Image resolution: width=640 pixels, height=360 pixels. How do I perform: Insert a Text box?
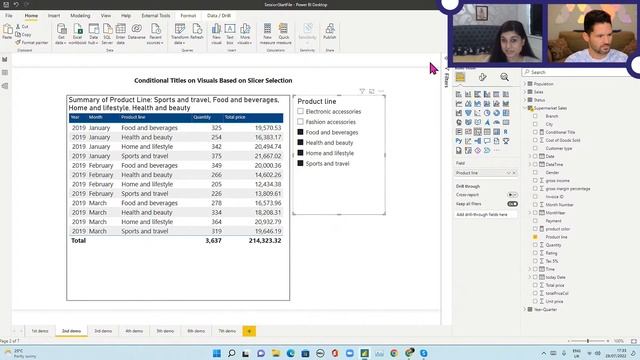[230, 33]
